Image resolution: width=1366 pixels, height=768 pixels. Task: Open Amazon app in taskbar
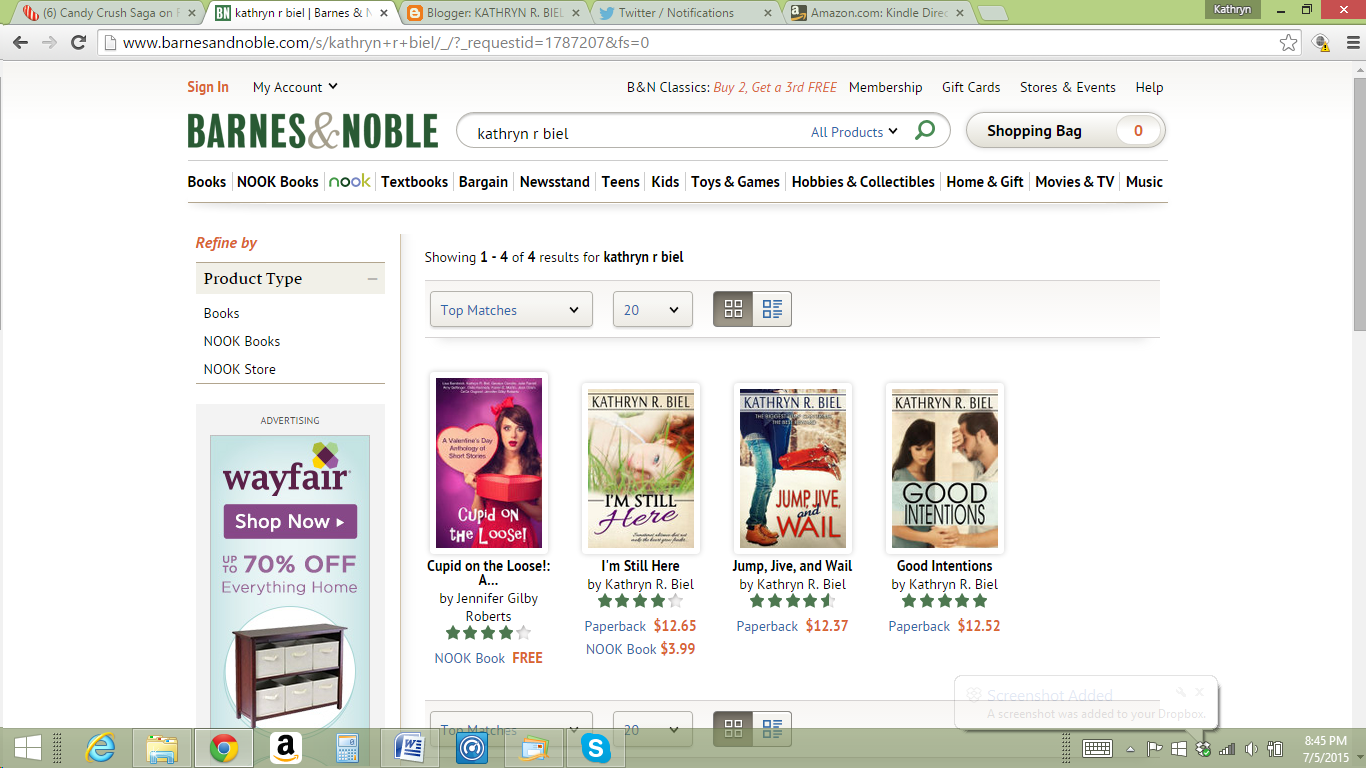point(285,748)
